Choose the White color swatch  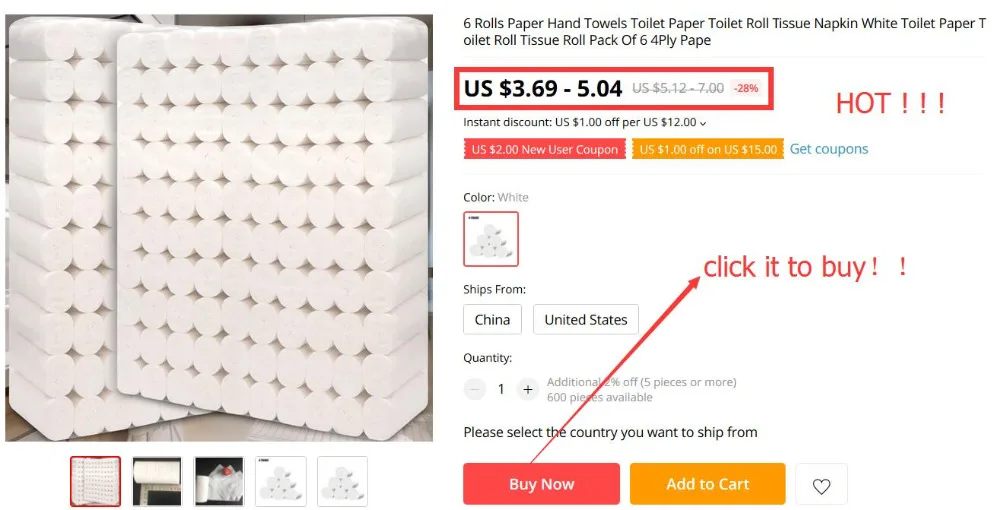(491, 239)
